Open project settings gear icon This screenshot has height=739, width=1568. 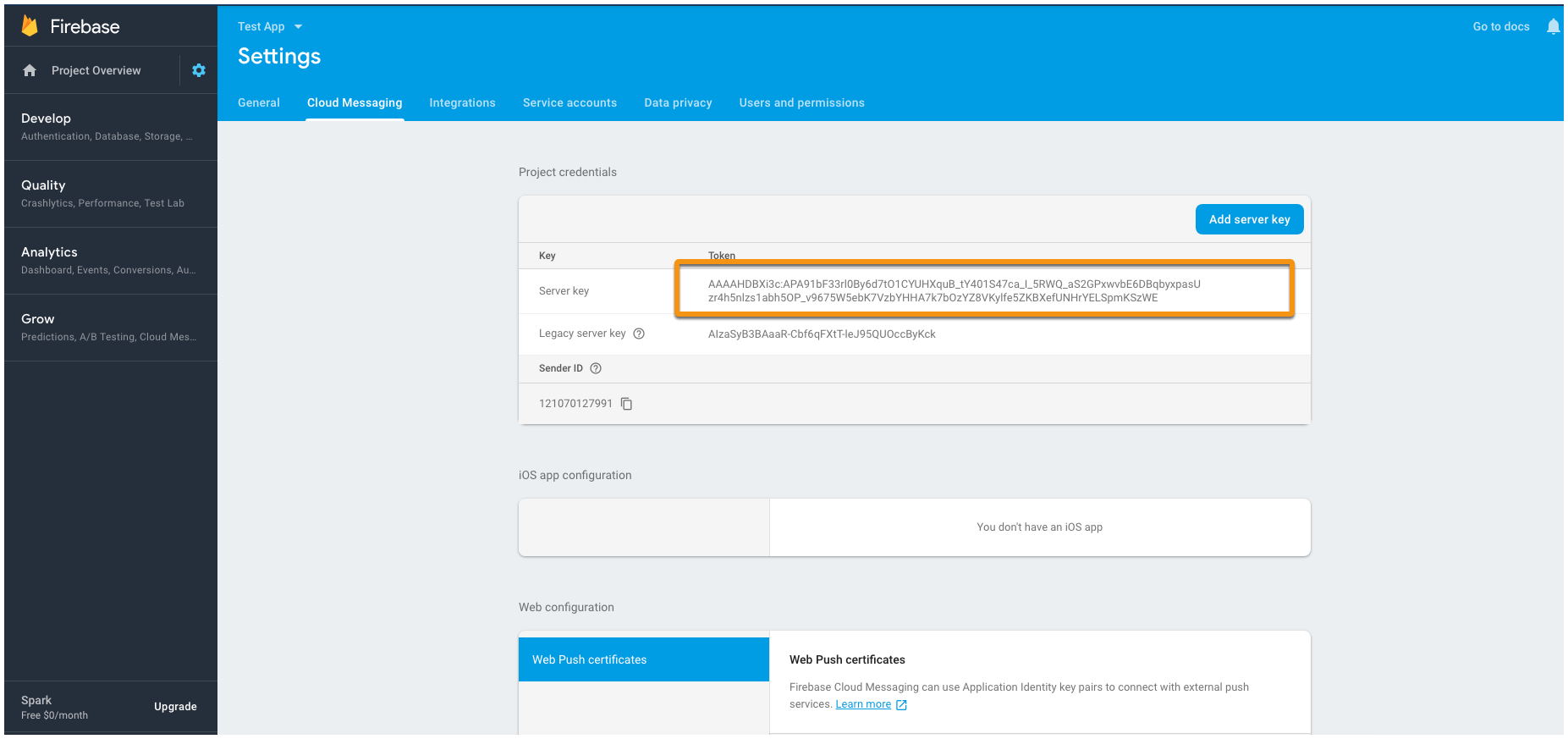pos(199,70)
